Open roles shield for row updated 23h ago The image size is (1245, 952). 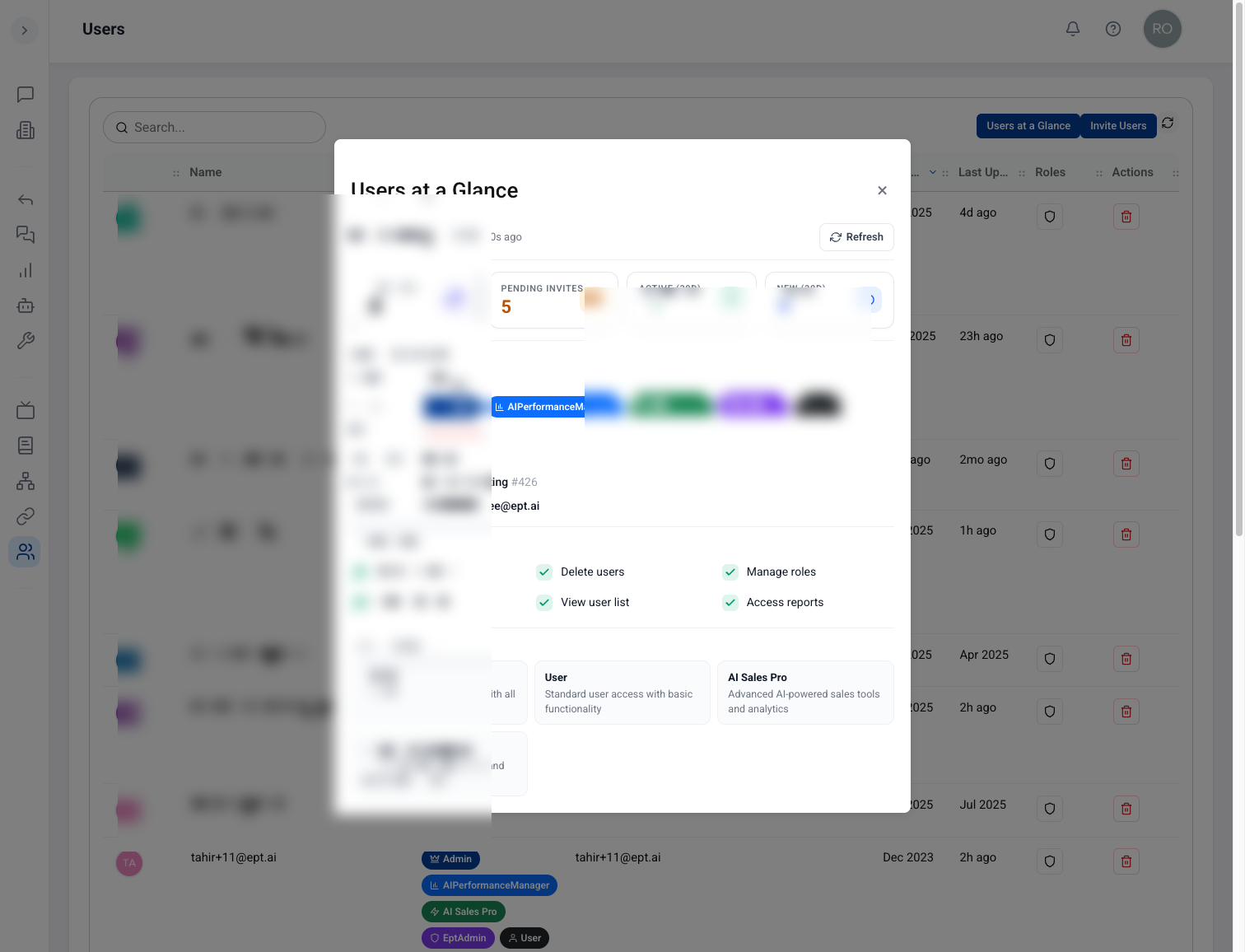1050,340
